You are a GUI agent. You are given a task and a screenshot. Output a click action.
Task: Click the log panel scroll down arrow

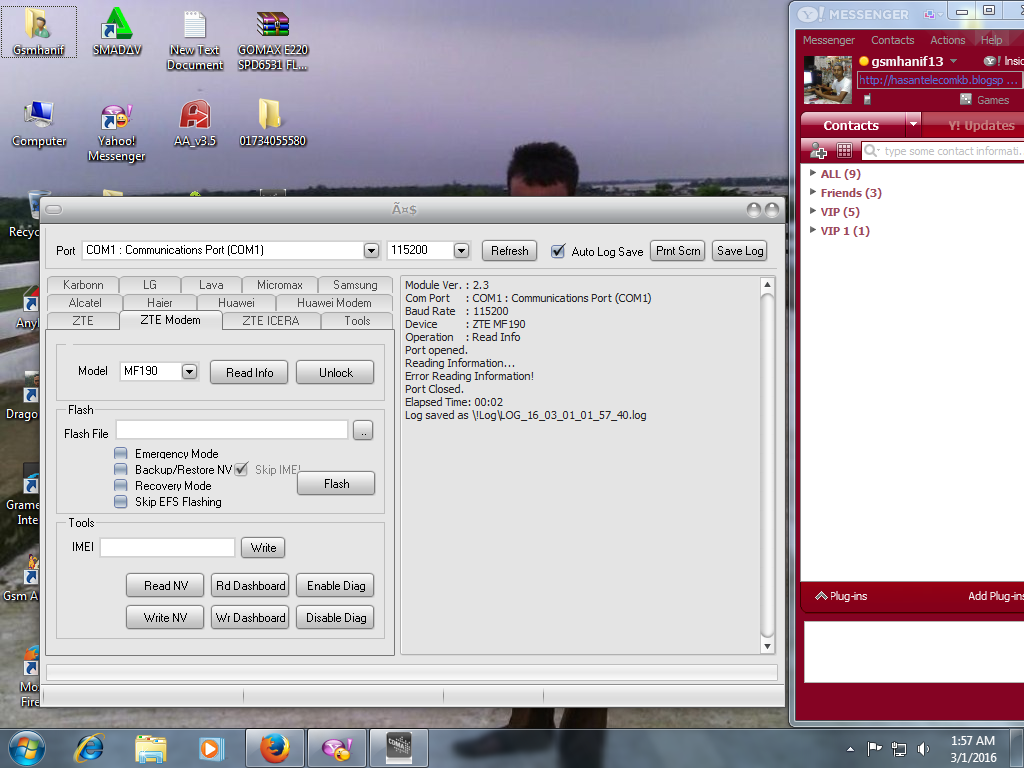767,646
